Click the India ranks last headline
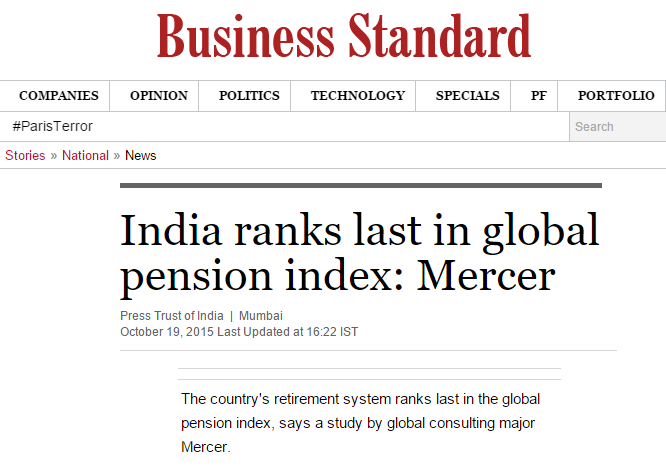The width and height of the screenshot is (666, 470). click(360, 253)
